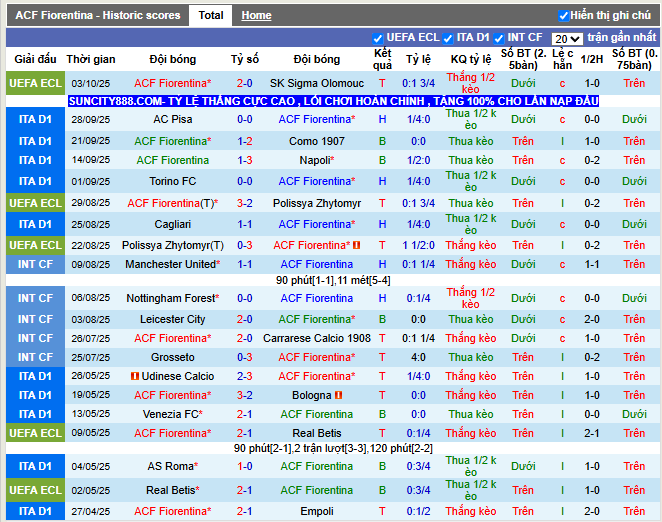The height and width of the screenshot is (522, 662).
Task: Click the 'Thời gian' column header
Action: point(91,59)
